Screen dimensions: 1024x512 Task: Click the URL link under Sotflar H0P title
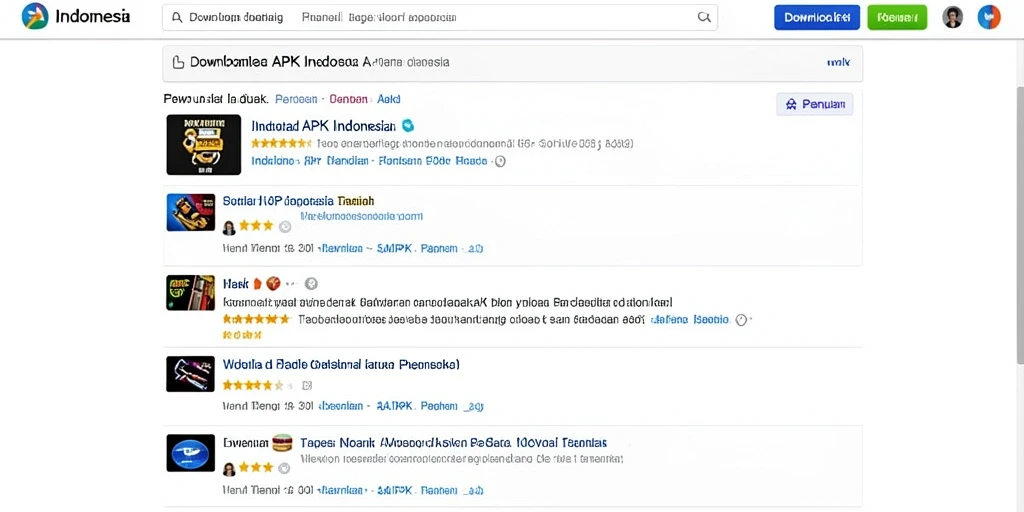pos(361,215)
